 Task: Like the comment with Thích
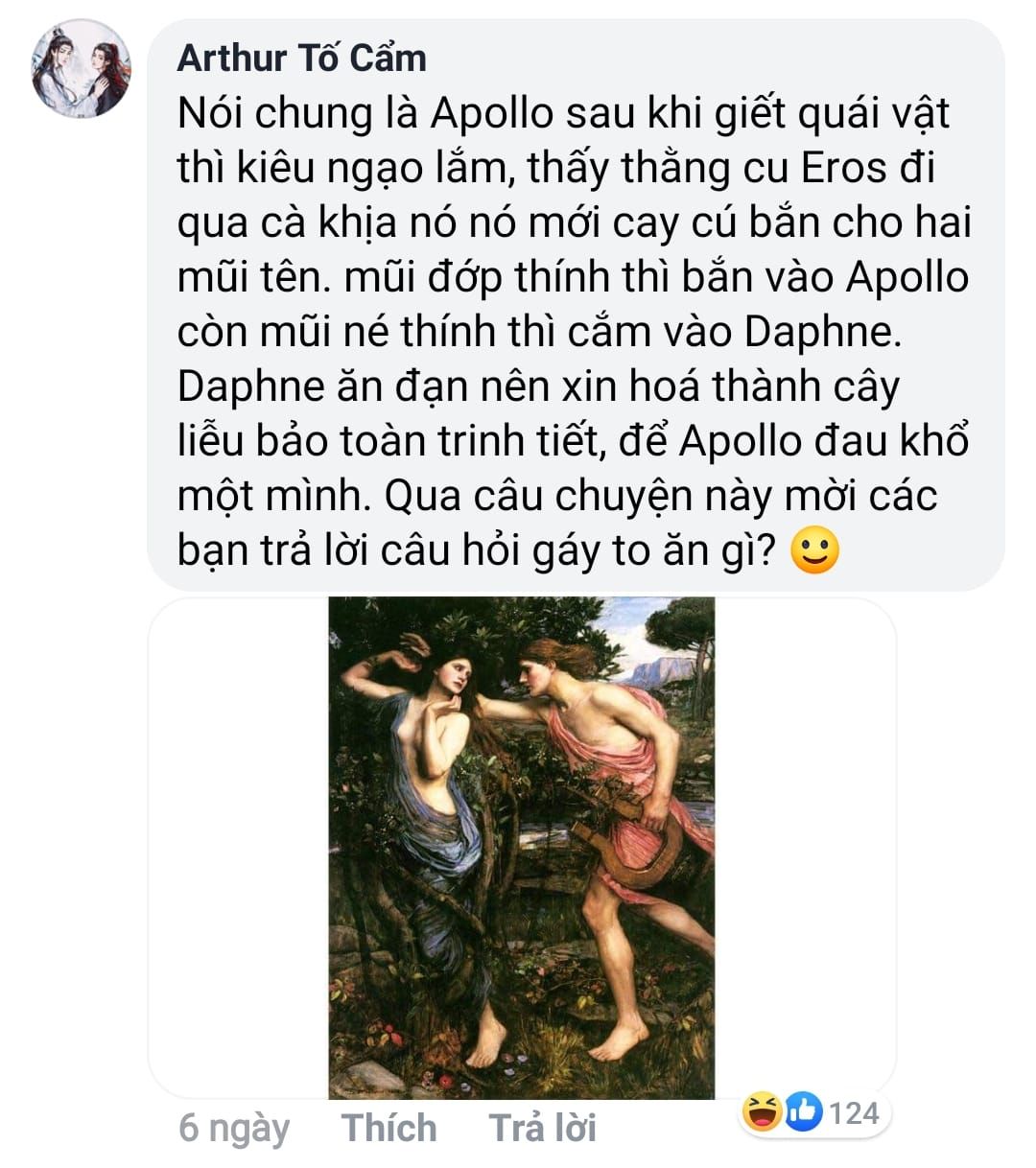[x=388, y=1128]
